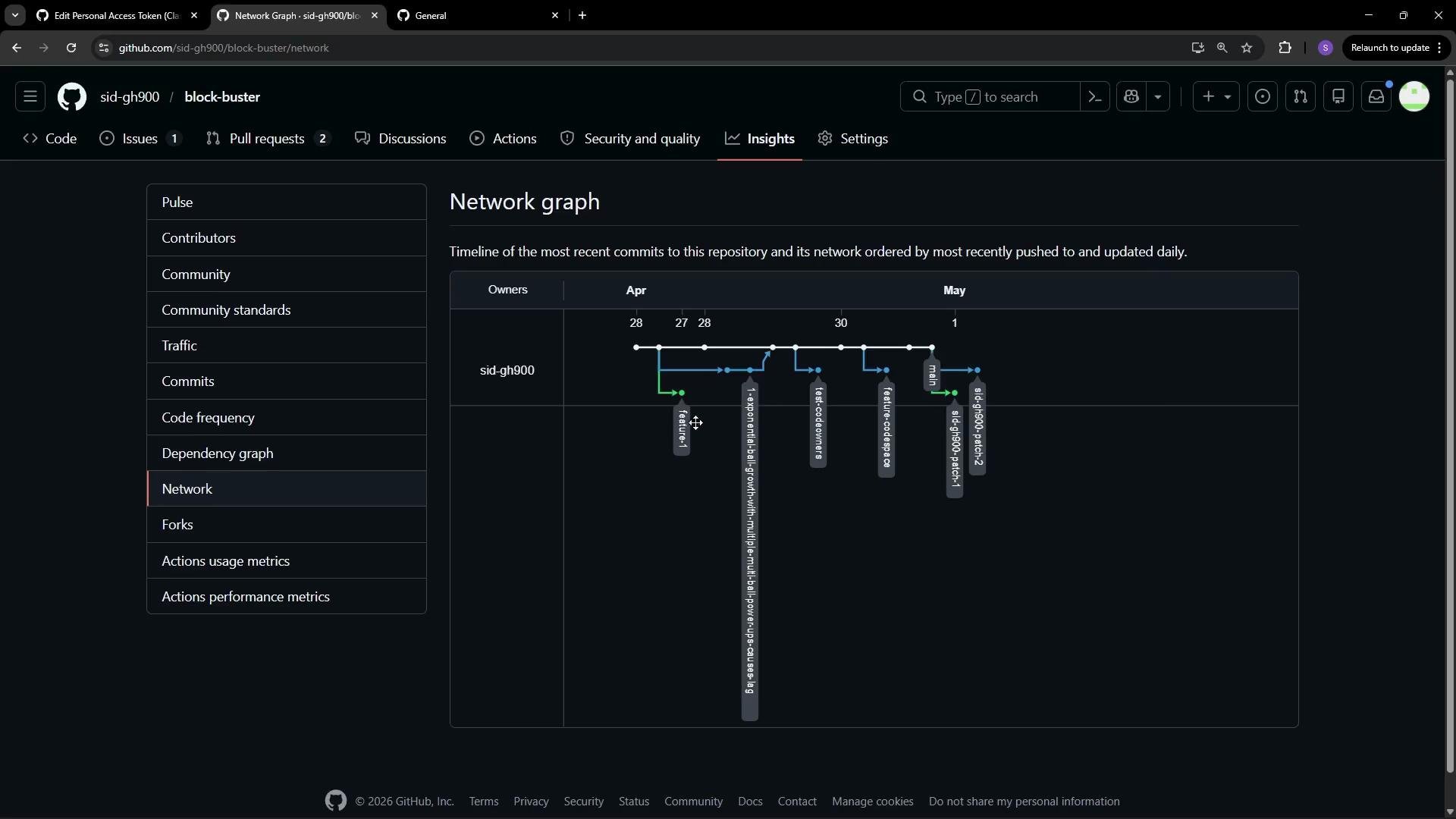
Task: Click the test-codeowners branch label
Action: [x=818, y=423]
